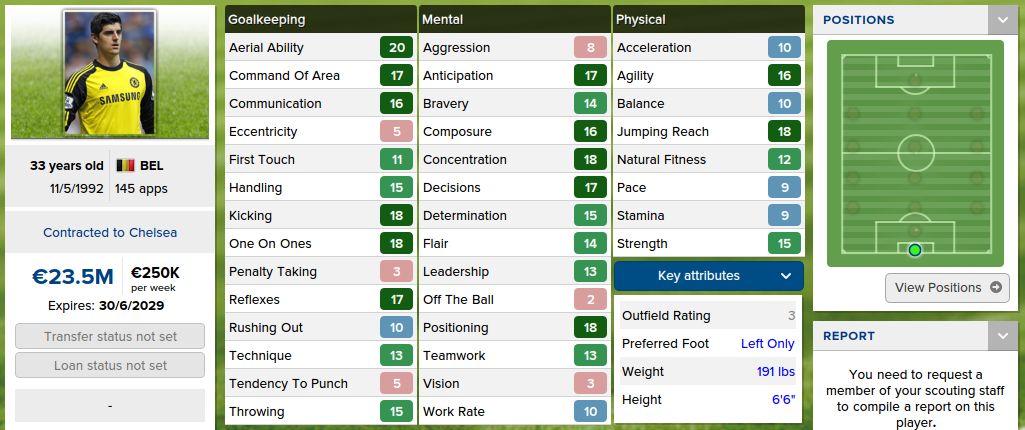Image resolution: width=1025 pixels, height=430 pixels.
Task: Click the Aerial Ability 20 rating badge
Action: [397, 48]
